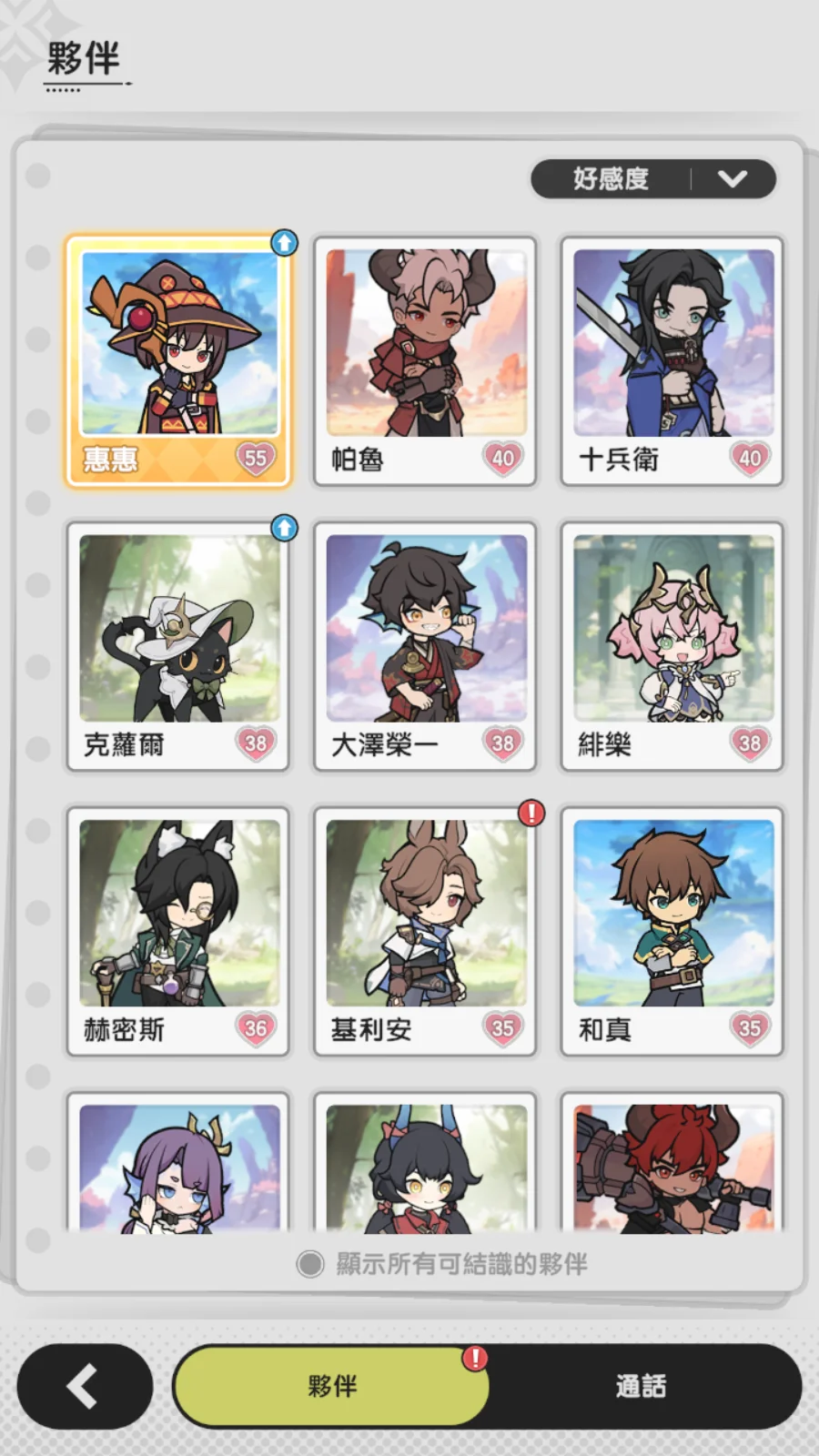
Task: Open the purple-haired character's card in bottom row
Action: click(178, 1163)
